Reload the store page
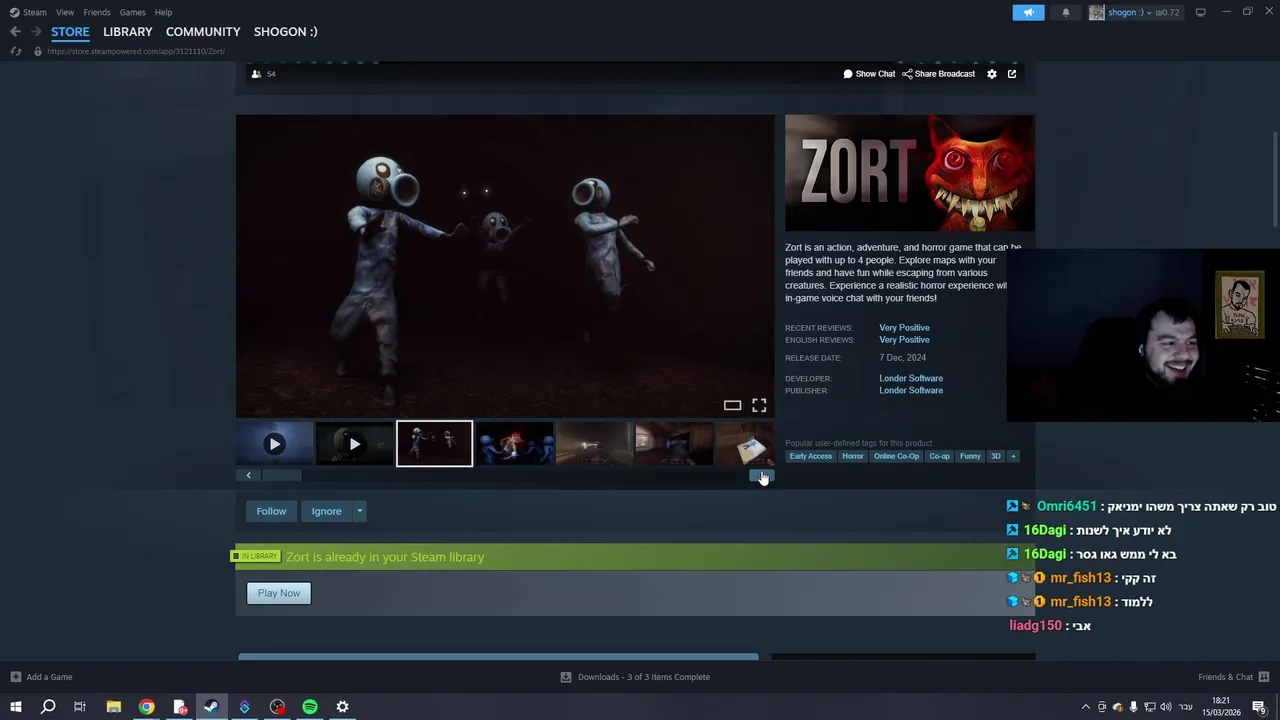Image resolution: width=1280 pixels, height=720 pixels. [x=15, y=51]
